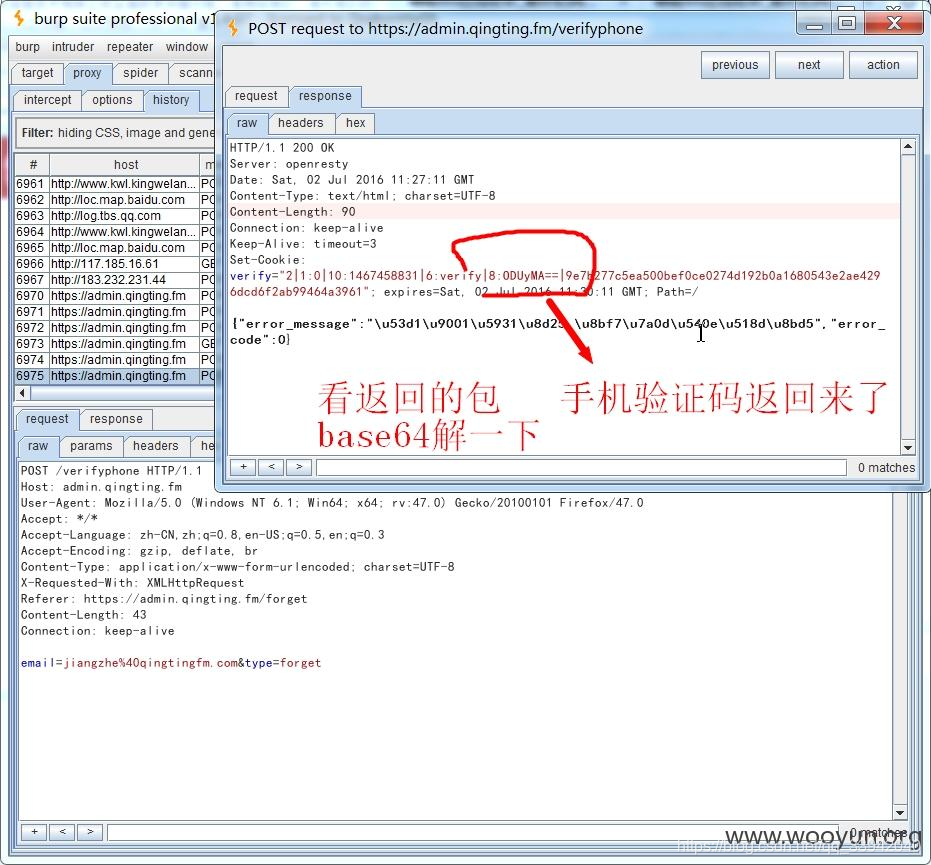Click the previous button in the popup window
Screen dimensions: 931x865
[x=735, y=65]
